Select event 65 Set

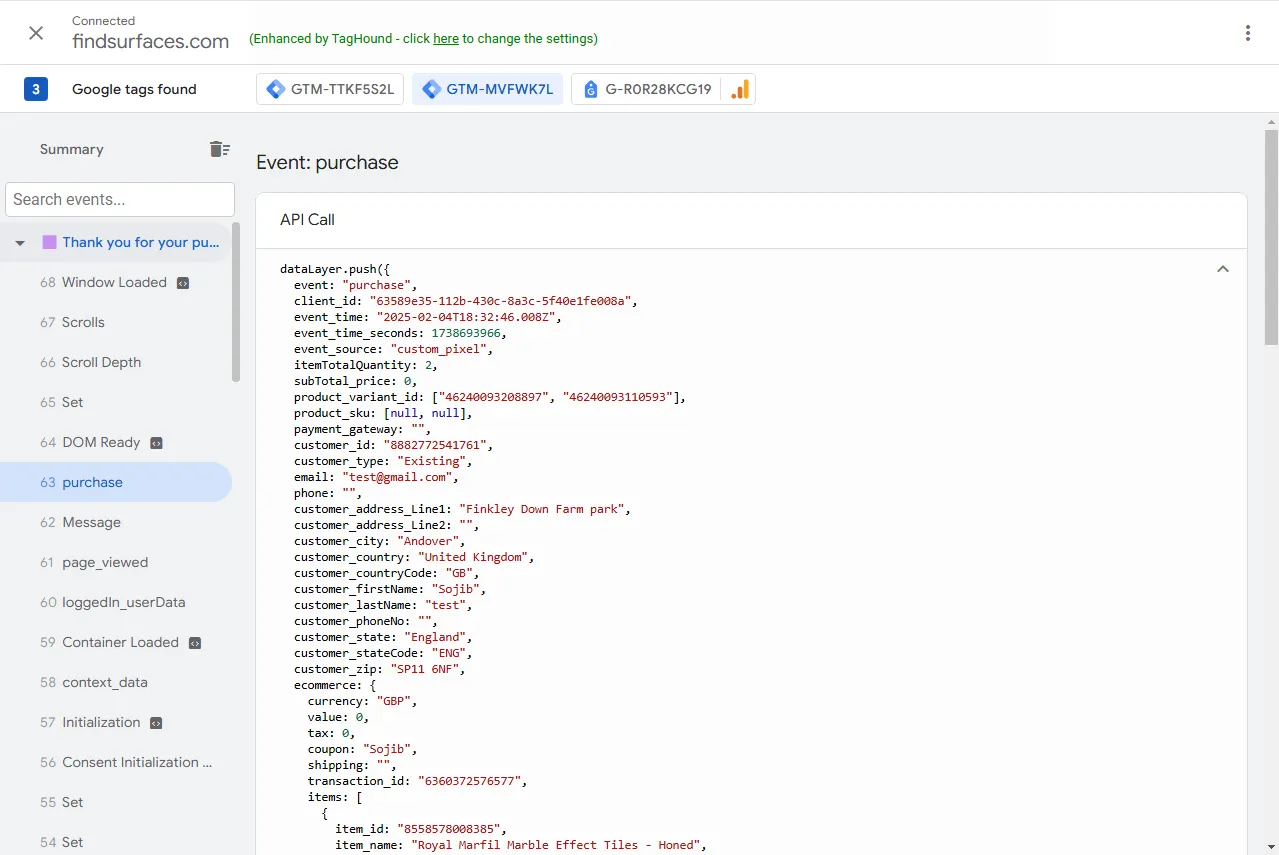(x=116, y=402)
